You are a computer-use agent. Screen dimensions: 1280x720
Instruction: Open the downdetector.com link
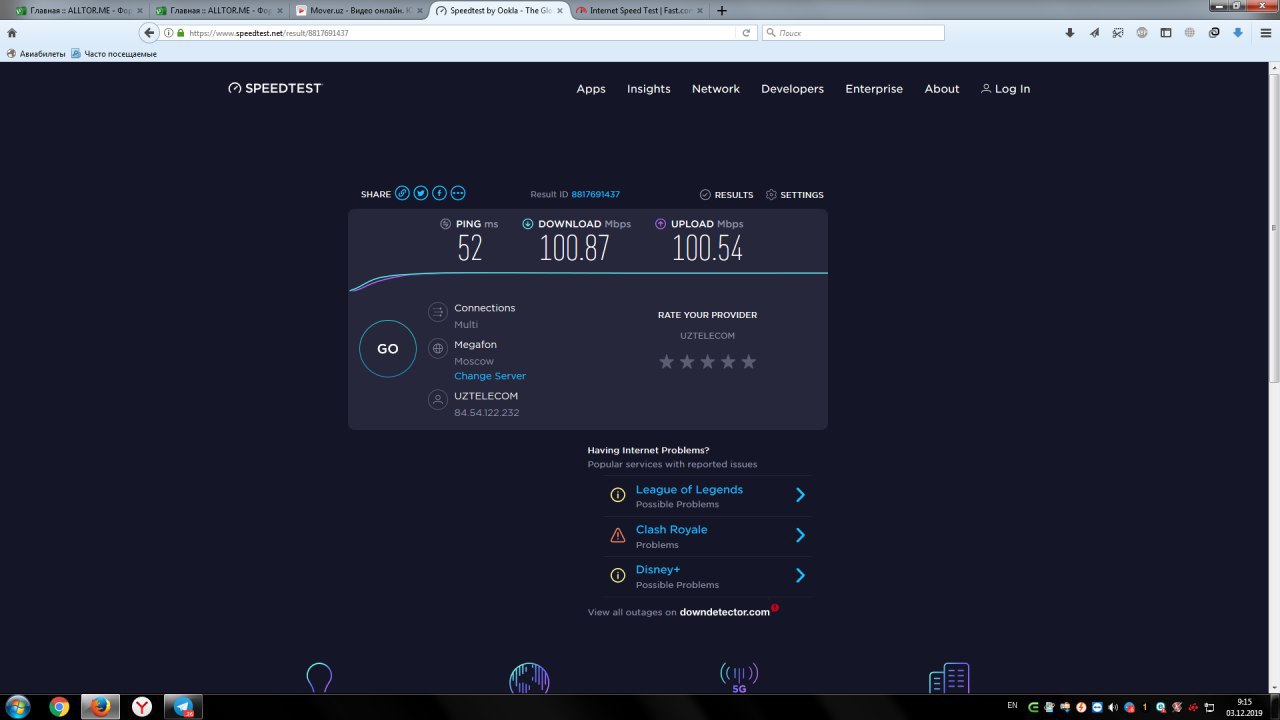pos(725,612)
